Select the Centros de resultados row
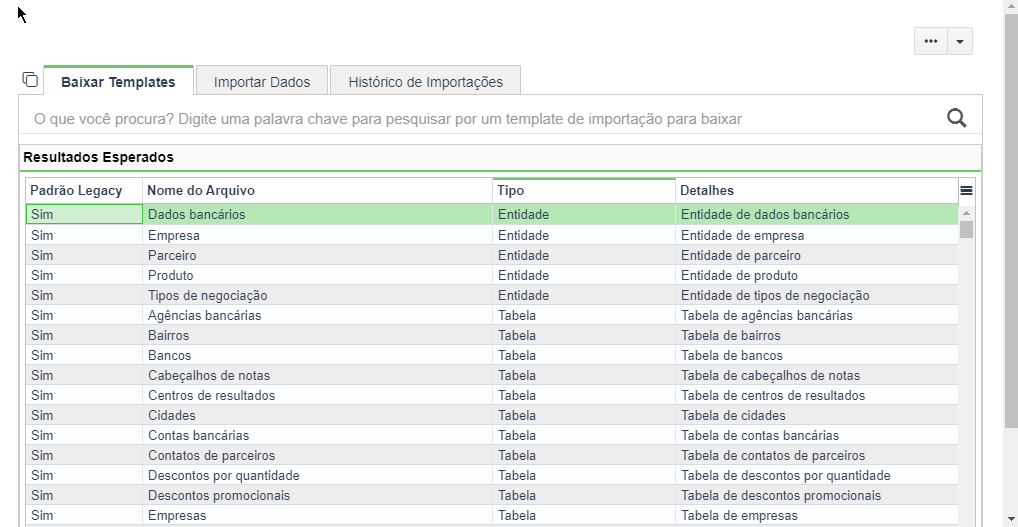 [x=491, y=395]
